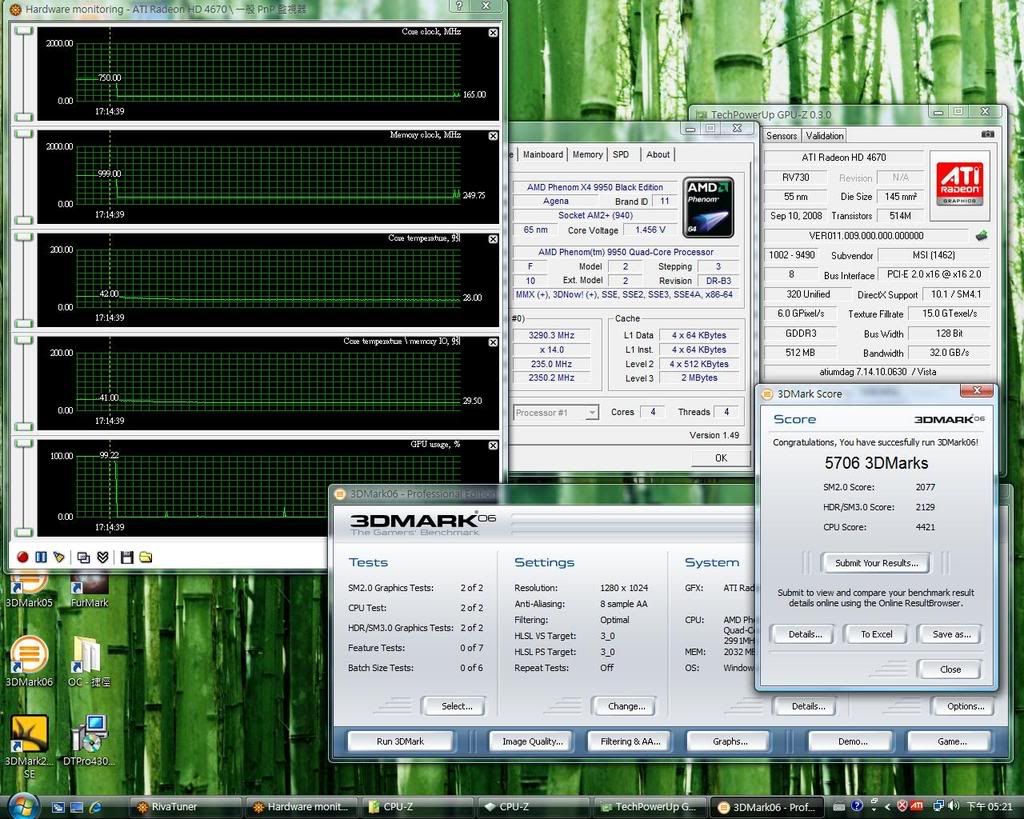
Task: Click the green BIOS chip icon in GPU-Z
Action: coord(982,236)
